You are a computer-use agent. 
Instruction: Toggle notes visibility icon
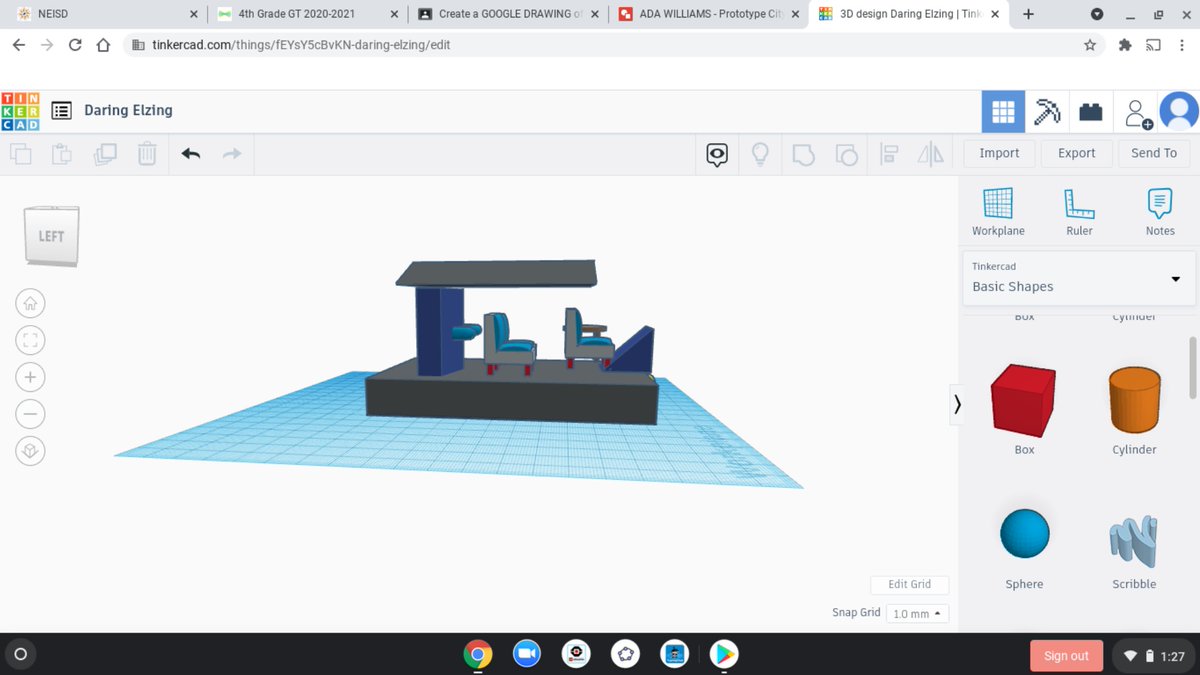[717, 154]
